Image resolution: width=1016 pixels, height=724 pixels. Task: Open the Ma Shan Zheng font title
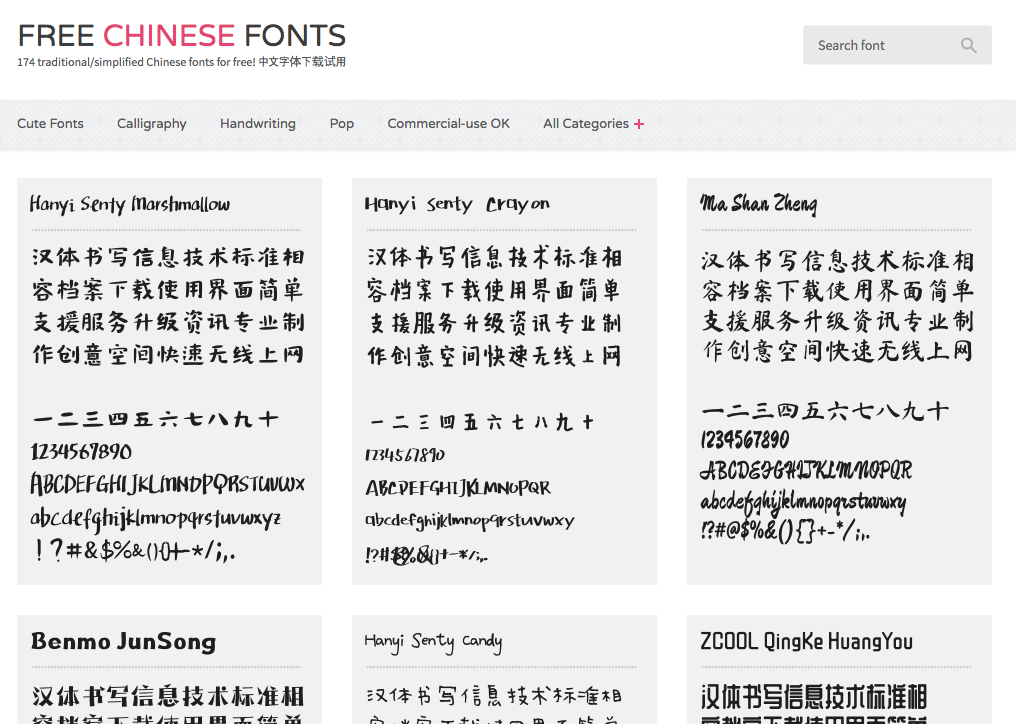(x=759, y=204)
